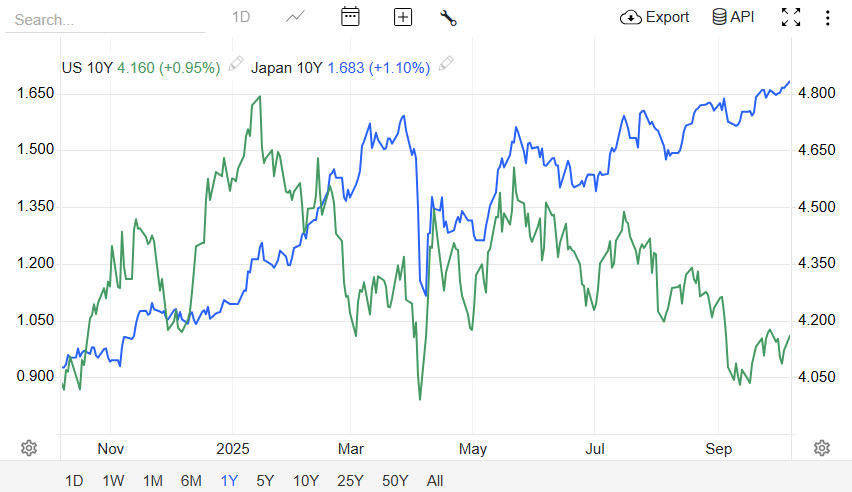Click the US 10Y legend label
This screenshot has height=492, width=852.
click(x=87, y=68)
